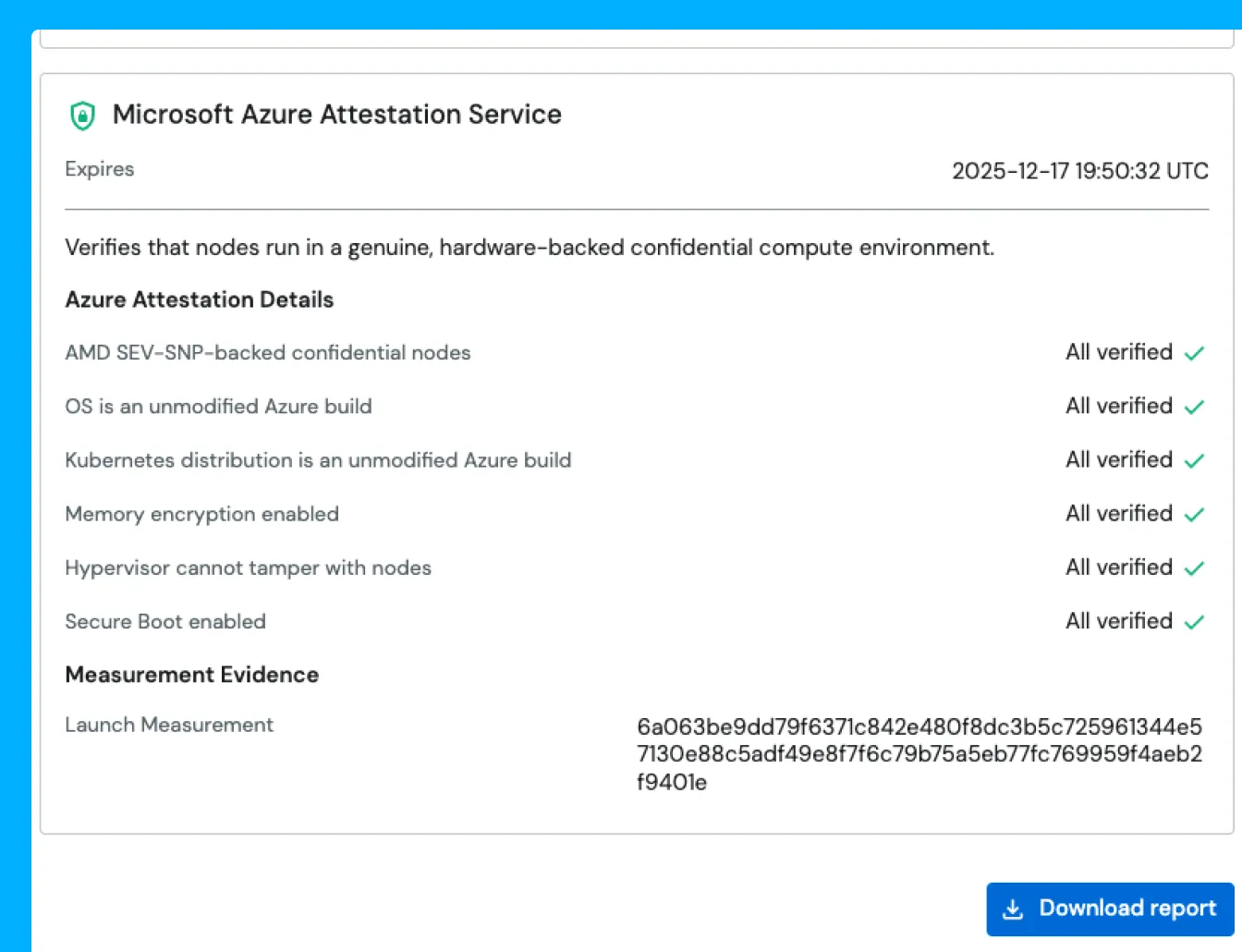Click All verified status for Kubernetes row
1242x952 pixels.
click(x=1119, y=459)
